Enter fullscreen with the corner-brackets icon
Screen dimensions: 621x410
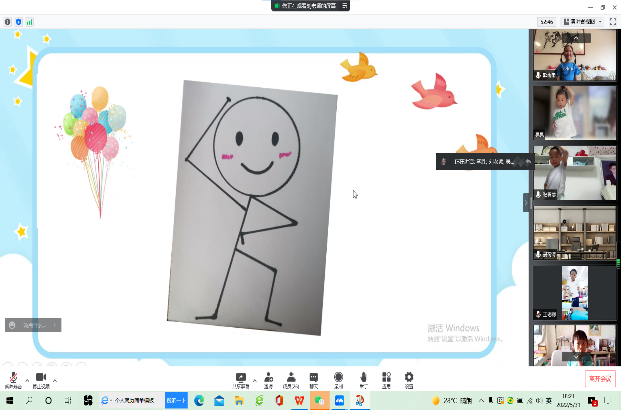(613, 22)
